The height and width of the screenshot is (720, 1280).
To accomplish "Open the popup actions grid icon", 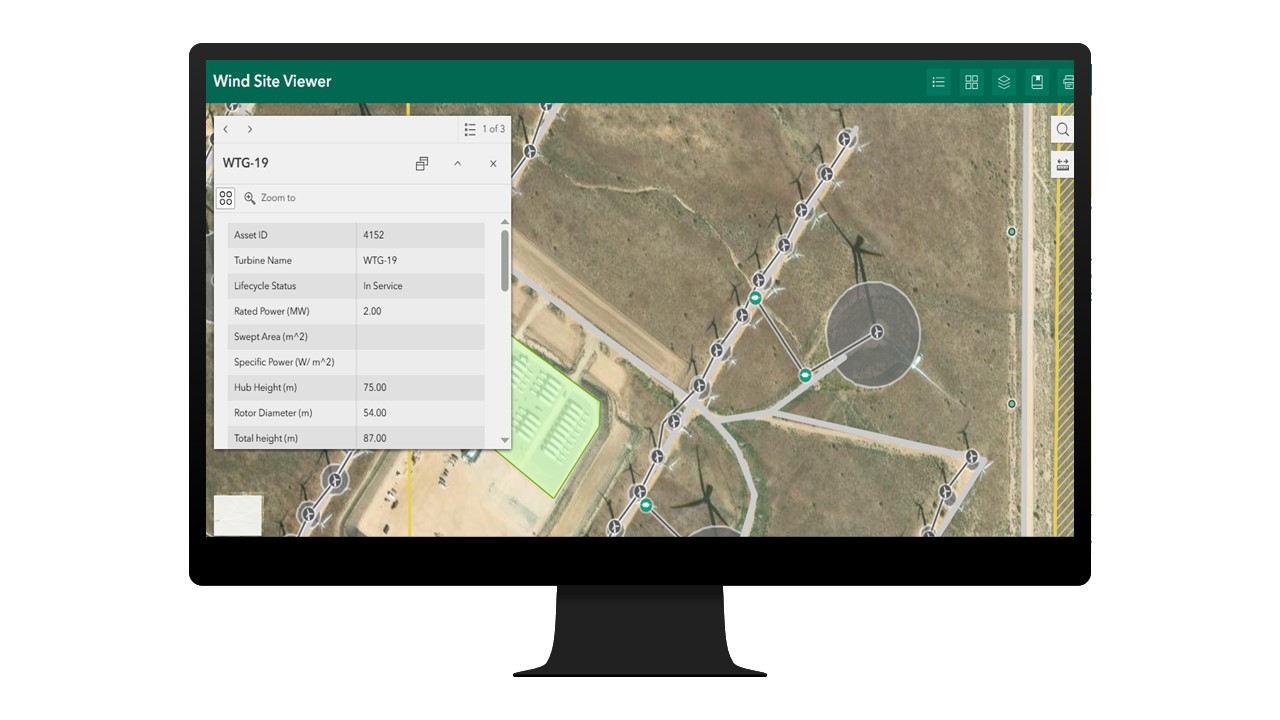I will (x=226, y=197).
